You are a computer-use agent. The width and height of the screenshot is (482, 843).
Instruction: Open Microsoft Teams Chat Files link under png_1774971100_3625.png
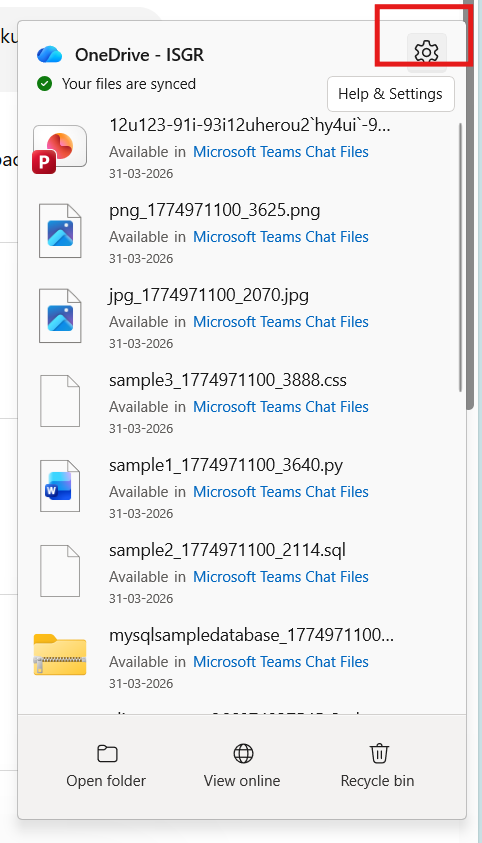pos(280,237)
